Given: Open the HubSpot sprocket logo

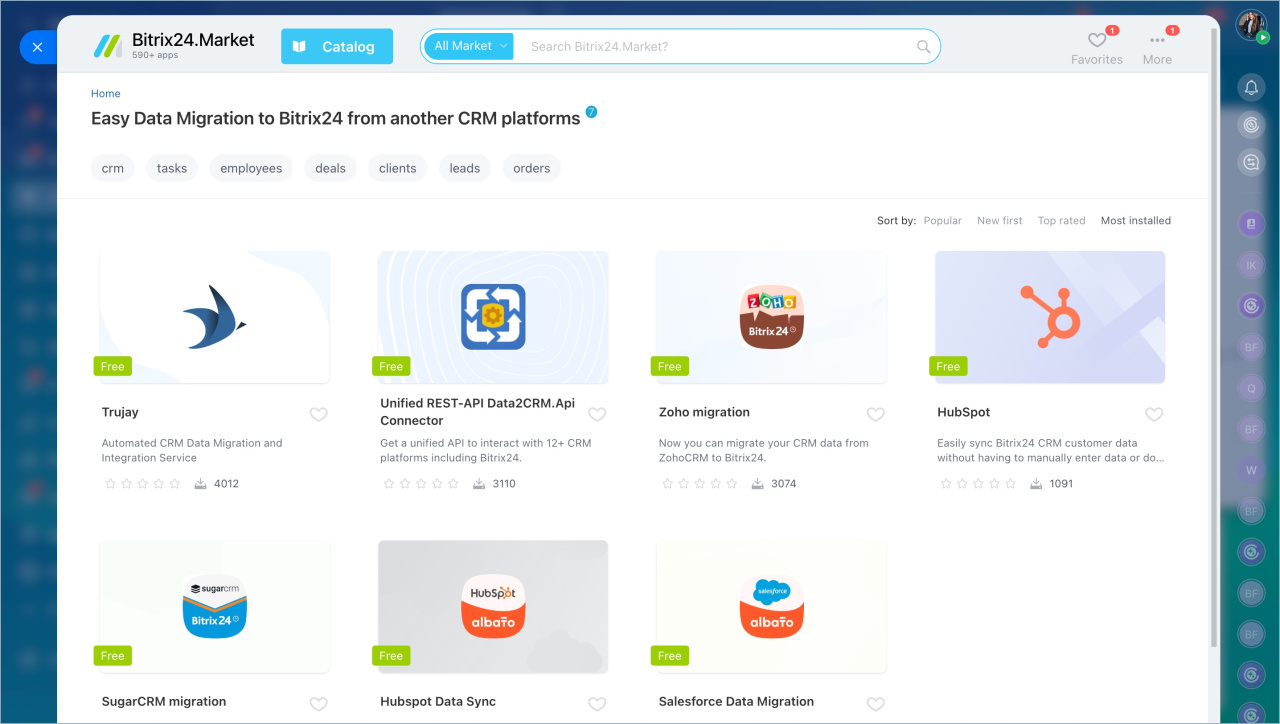Looking at the screenshot, I should coord(1050,317).
